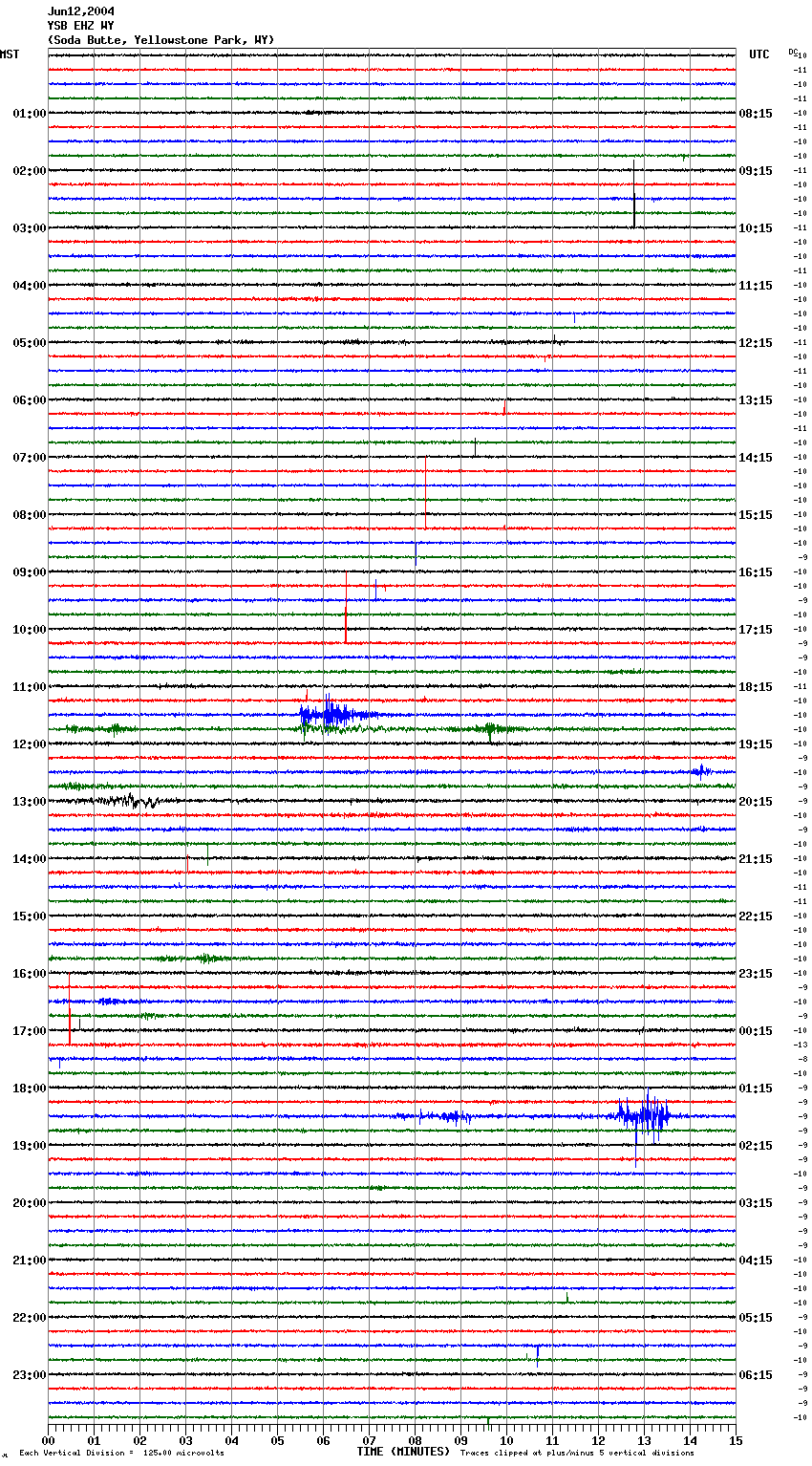Click the blue event burst near 18:30 MST
This screenshot has width=812, height=1466.
[645, 1116]
